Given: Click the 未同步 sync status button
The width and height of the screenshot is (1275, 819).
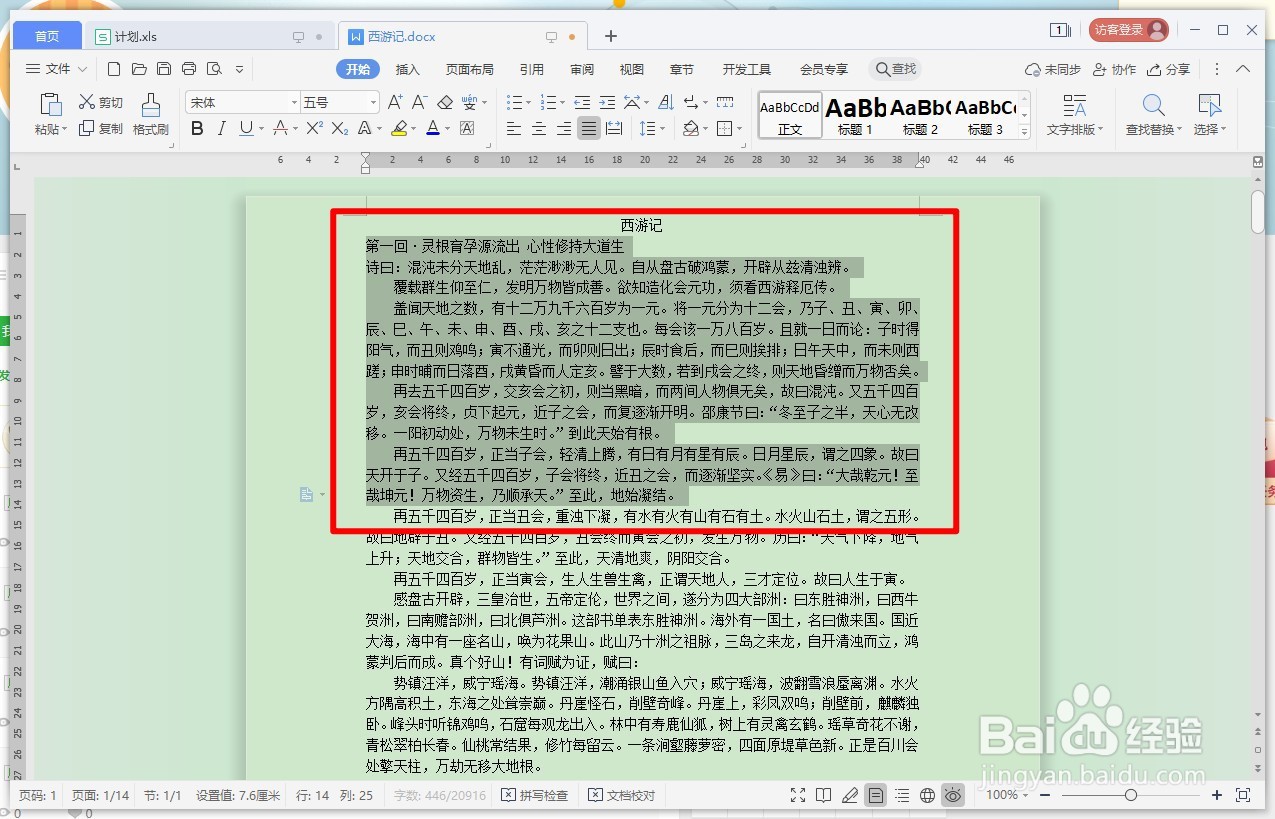Looking at the screenshot, I should click(1053, 69).
